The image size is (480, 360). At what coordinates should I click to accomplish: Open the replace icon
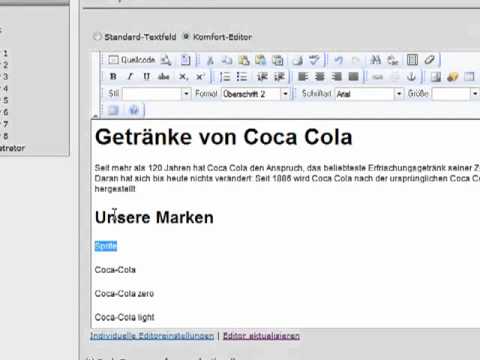[x=393, y=60]
